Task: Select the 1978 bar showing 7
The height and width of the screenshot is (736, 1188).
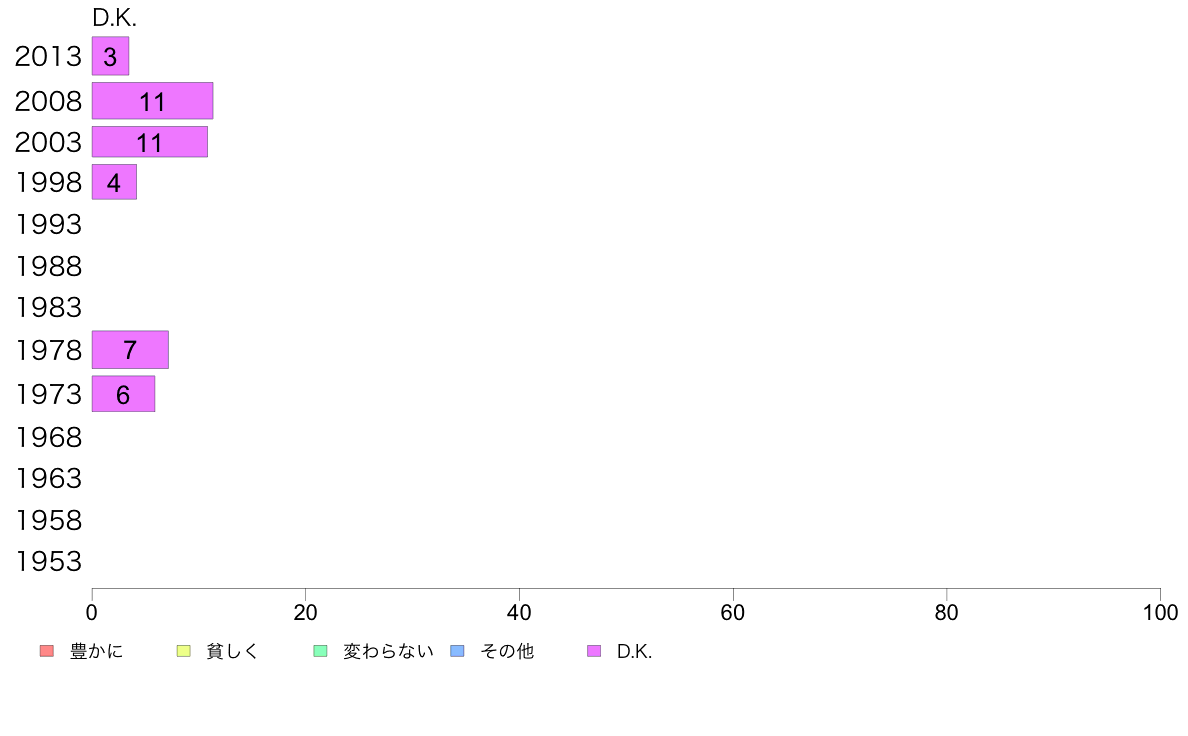Action: (x=130, y=349)
